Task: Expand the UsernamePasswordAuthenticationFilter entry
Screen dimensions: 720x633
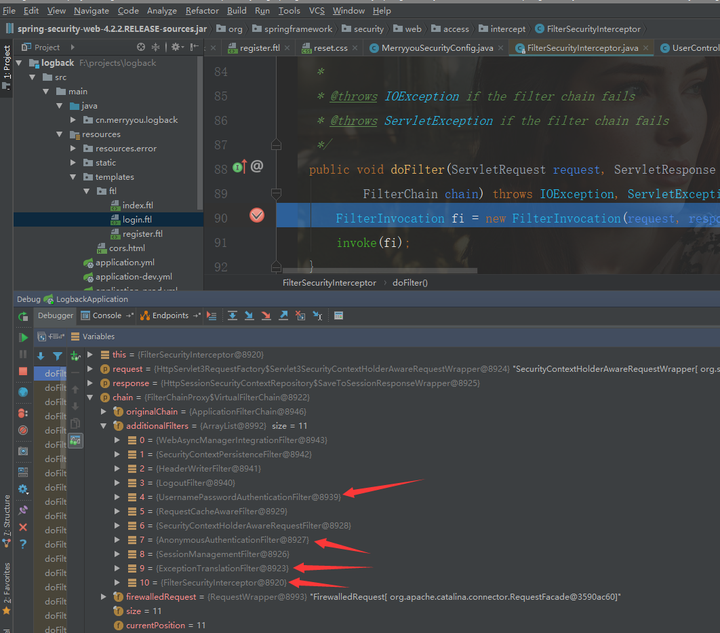Action: (117, 497)
